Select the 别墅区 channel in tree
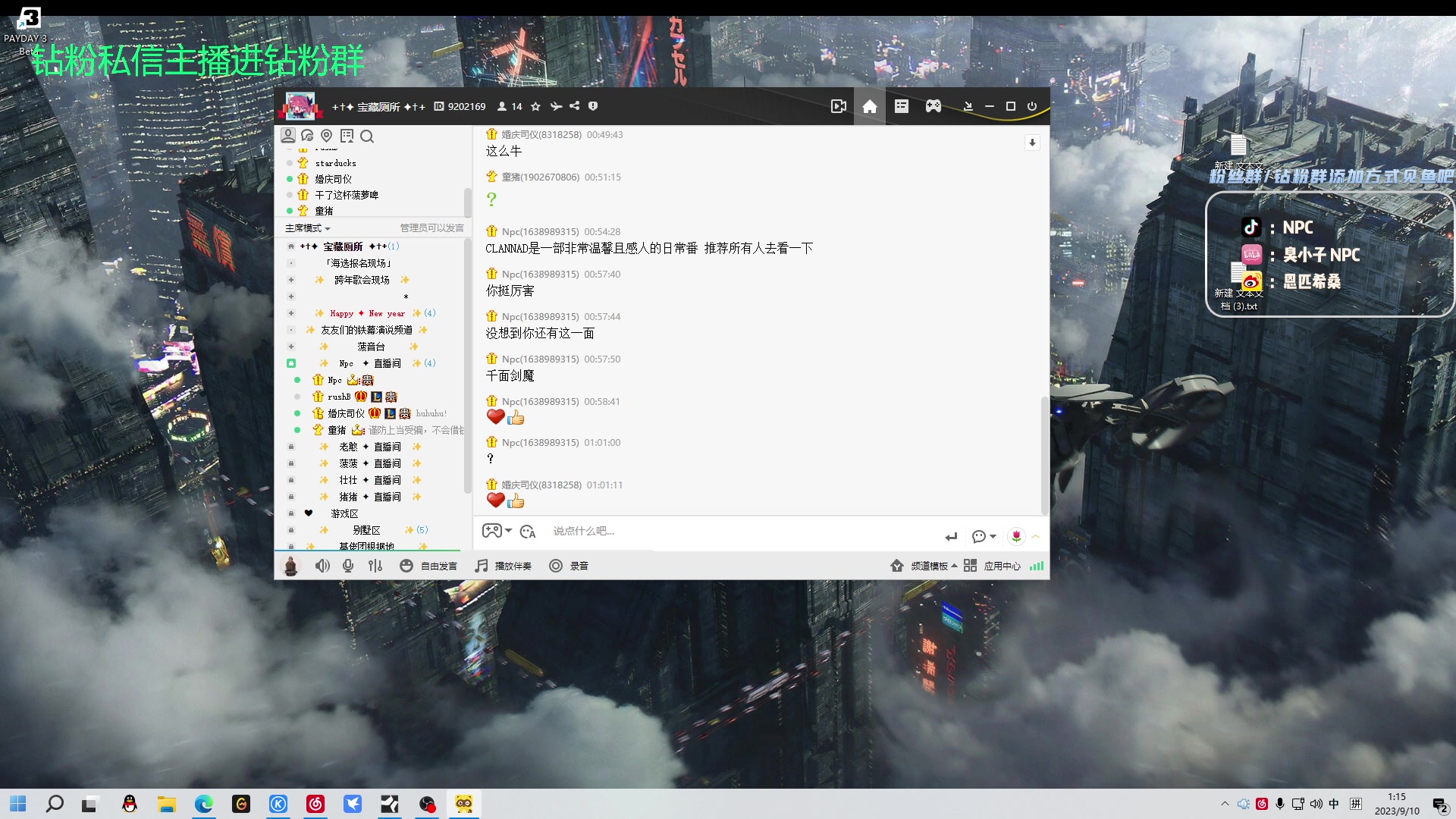Image resolution: width=1456 pixels, height=819 pixels. (366, 530)
